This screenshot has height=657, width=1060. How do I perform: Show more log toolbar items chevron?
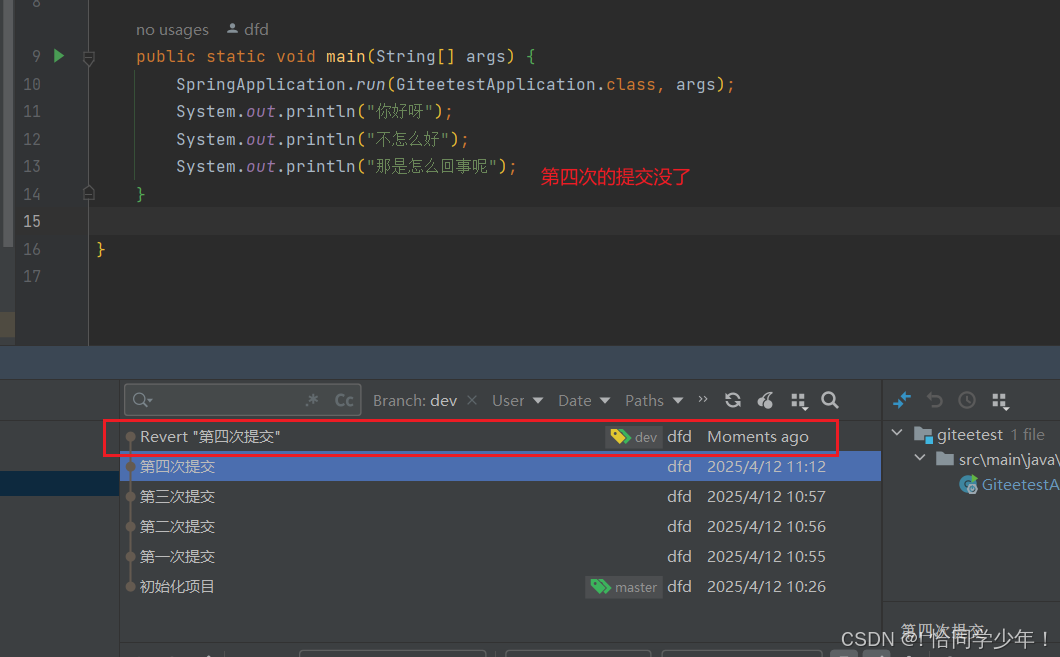(703, 399)
